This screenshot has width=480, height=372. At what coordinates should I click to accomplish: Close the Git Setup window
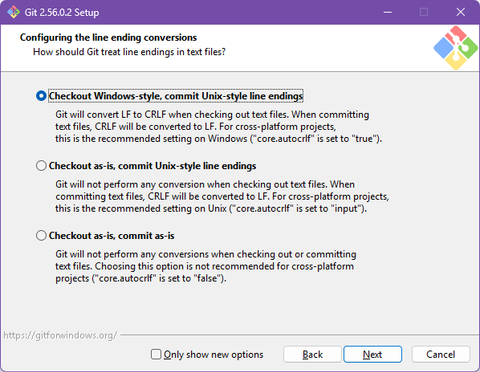(461, 12)
